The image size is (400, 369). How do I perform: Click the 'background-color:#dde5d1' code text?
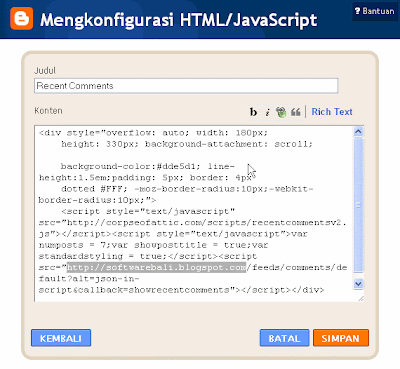(130, 166)
